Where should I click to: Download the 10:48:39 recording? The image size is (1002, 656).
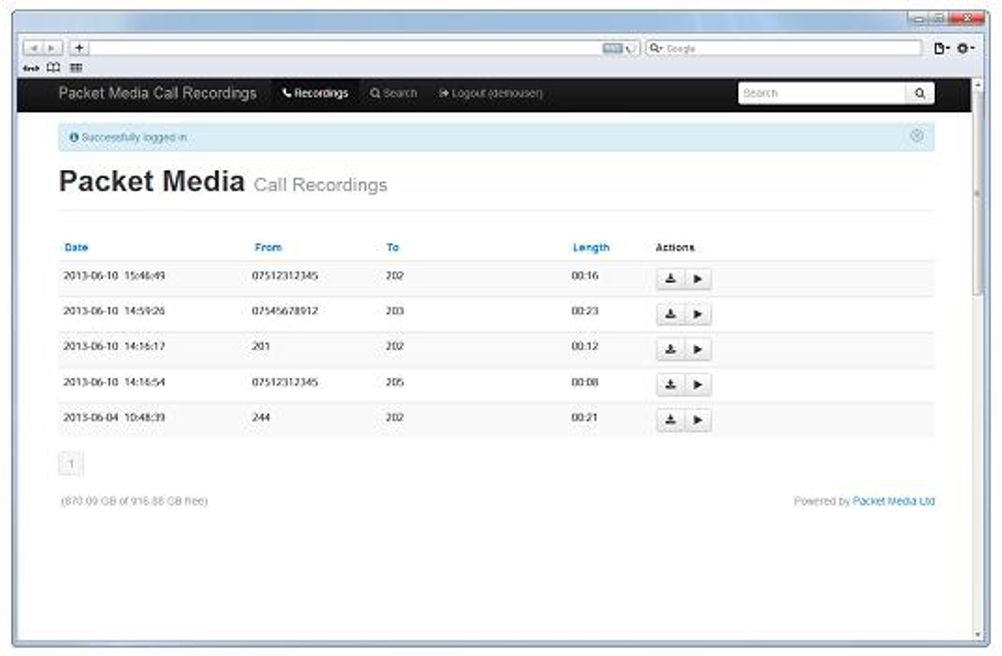point(670,420)
